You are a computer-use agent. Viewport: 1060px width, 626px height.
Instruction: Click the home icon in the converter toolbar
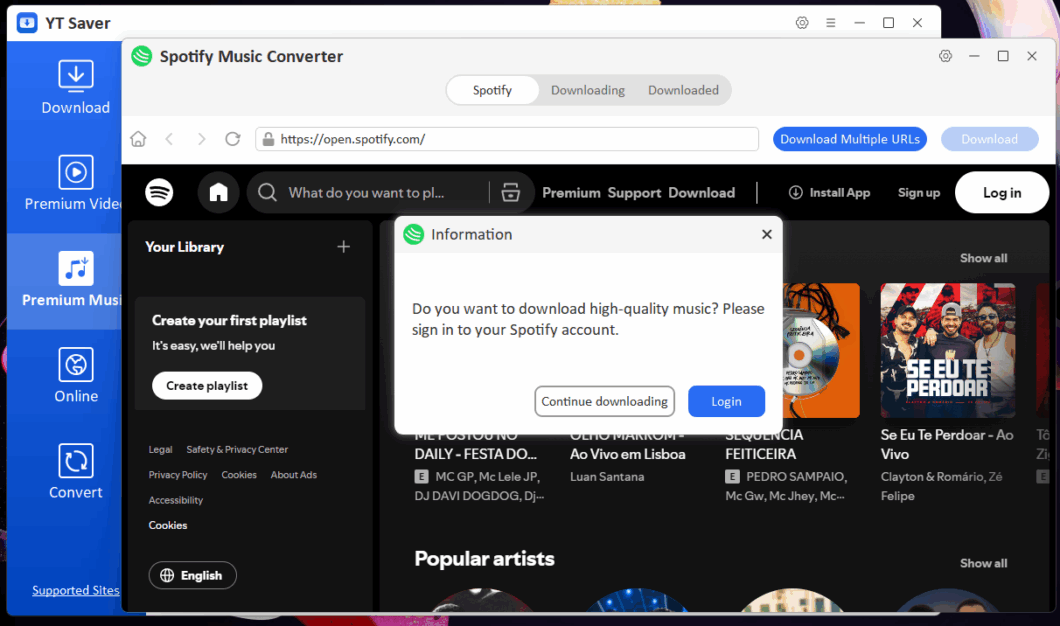click(x=138, y=139)
